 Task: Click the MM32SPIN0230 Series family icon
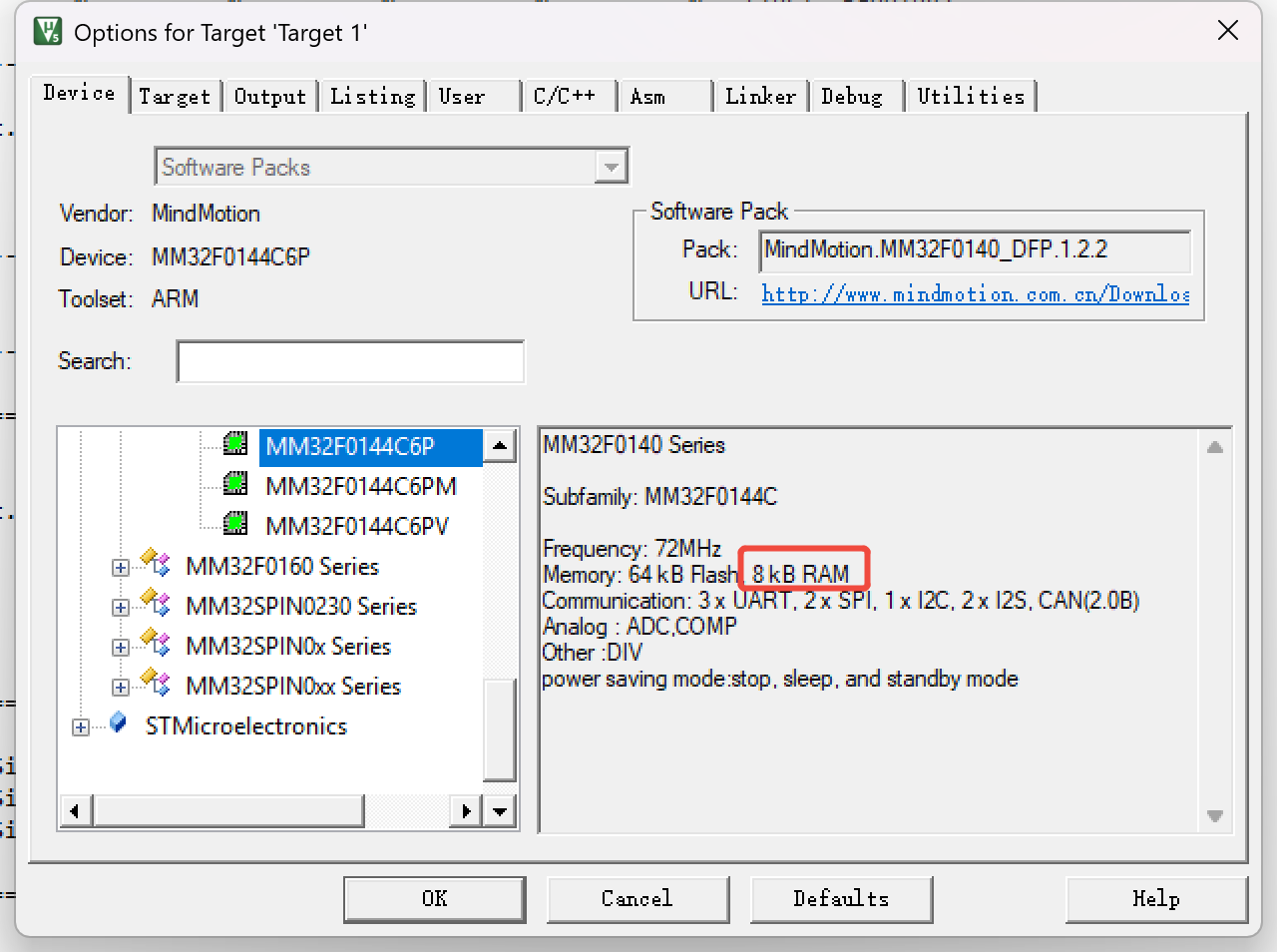coord(156,604)
